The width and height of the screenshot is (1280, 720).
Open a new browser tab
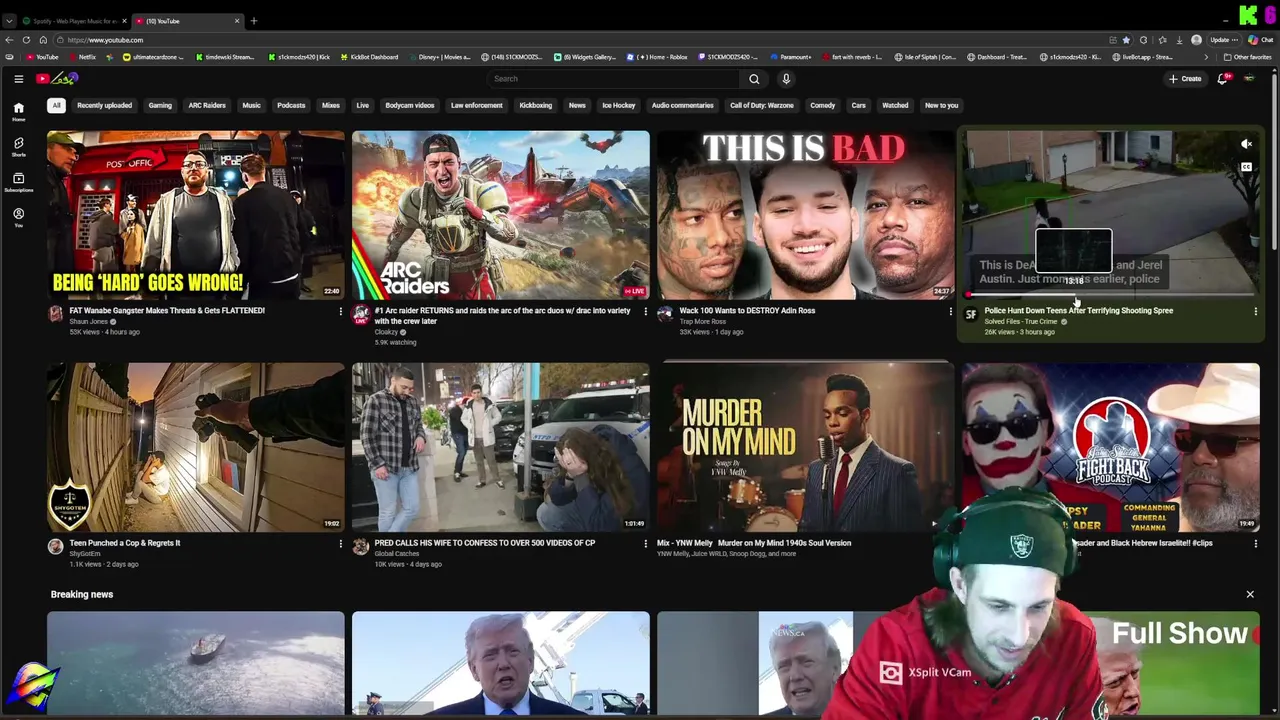point(254,21)
